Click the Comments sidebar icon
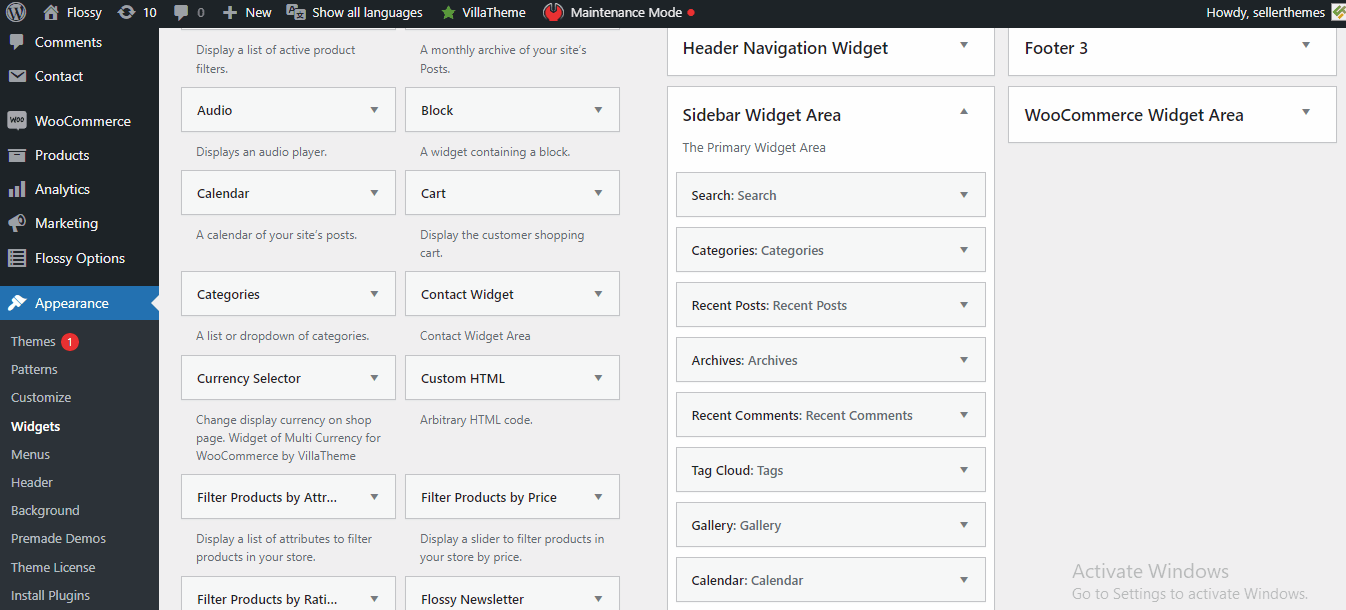Viewport: 1346px width, 610px height. (x=17, y=42)
